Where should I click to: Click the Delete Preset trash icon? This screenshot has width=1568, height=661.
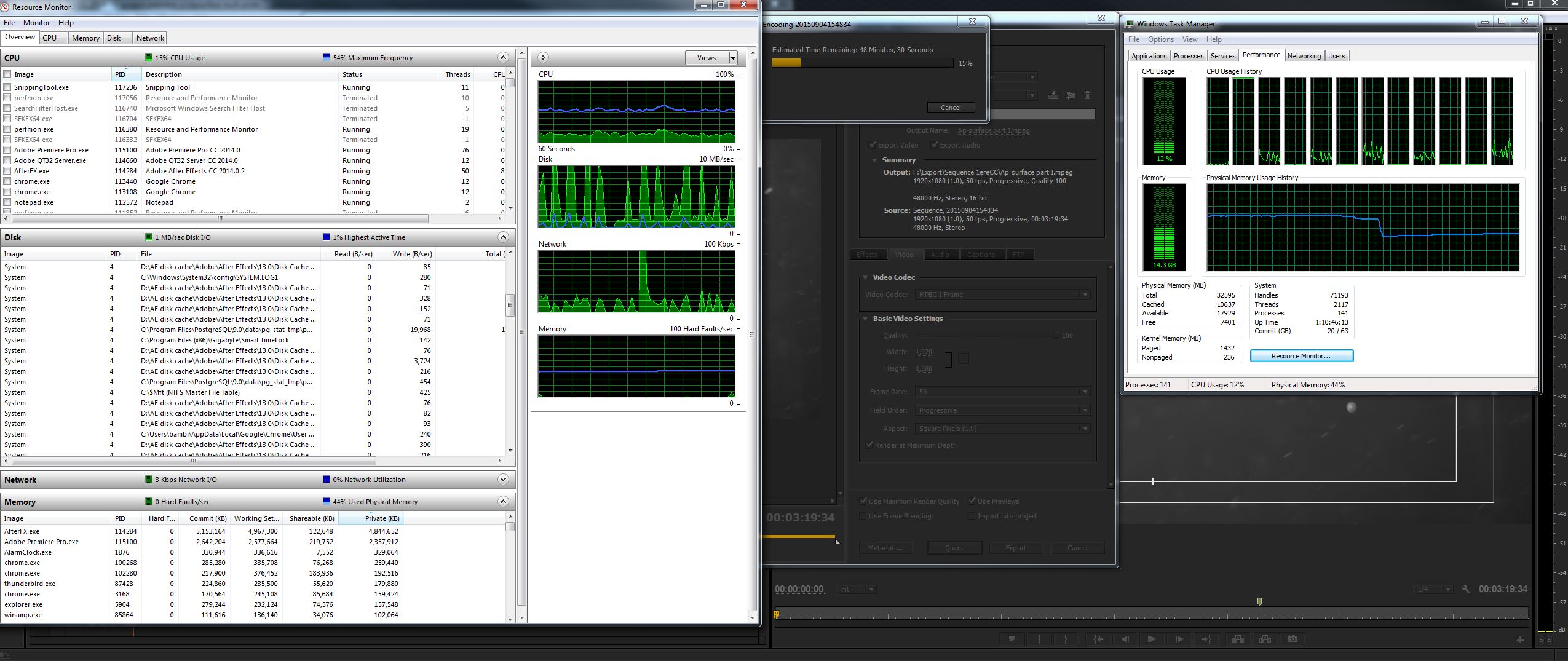[x=1087, y=95]
